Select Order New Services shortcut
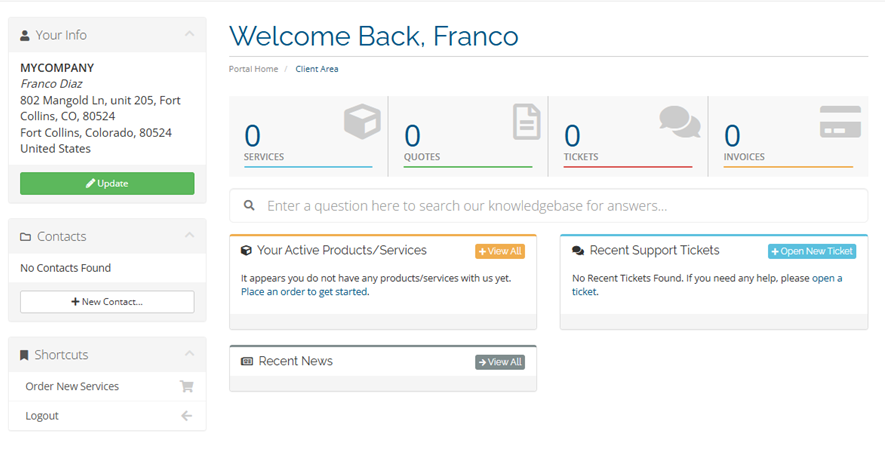The width and height of the screenshot is (885, 456). [72, 387]
